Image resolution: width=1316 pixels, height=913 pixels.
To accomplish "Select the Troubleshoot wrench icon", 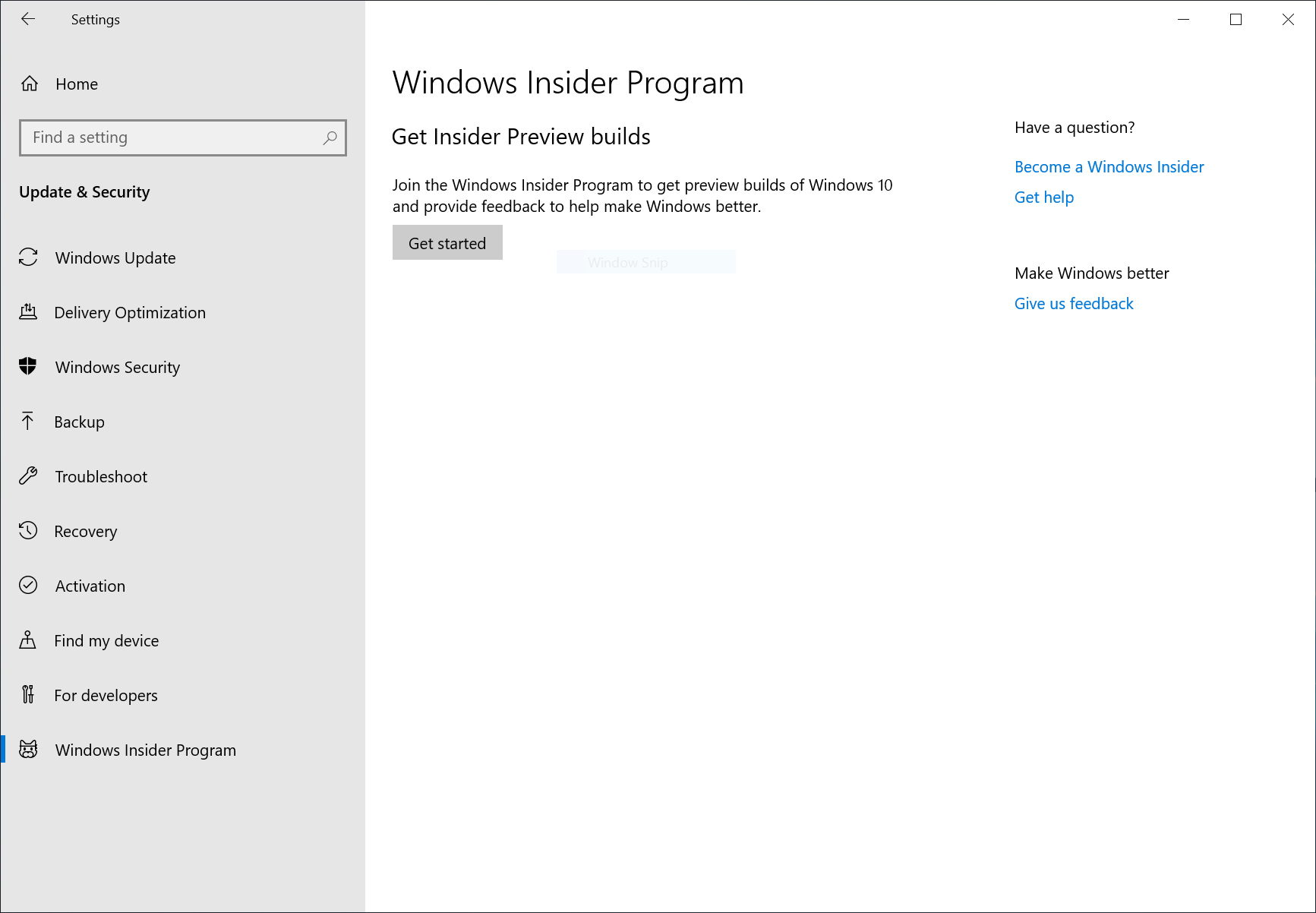I will [28, 476].
